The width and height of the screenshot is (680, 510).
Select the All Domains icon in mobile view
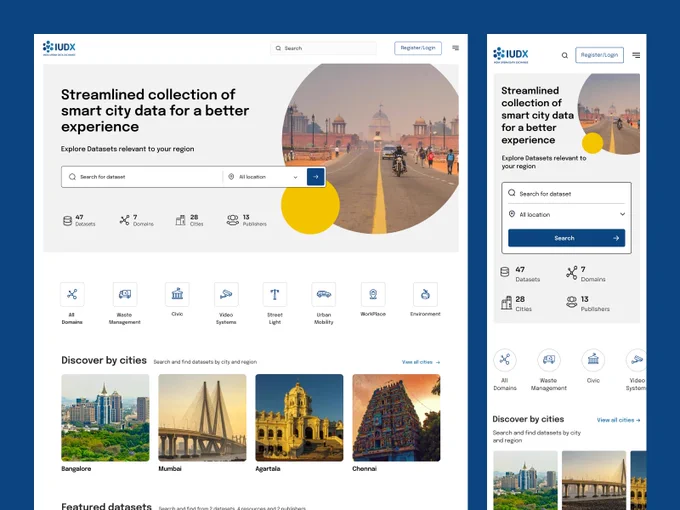click(x=505, y=360)
